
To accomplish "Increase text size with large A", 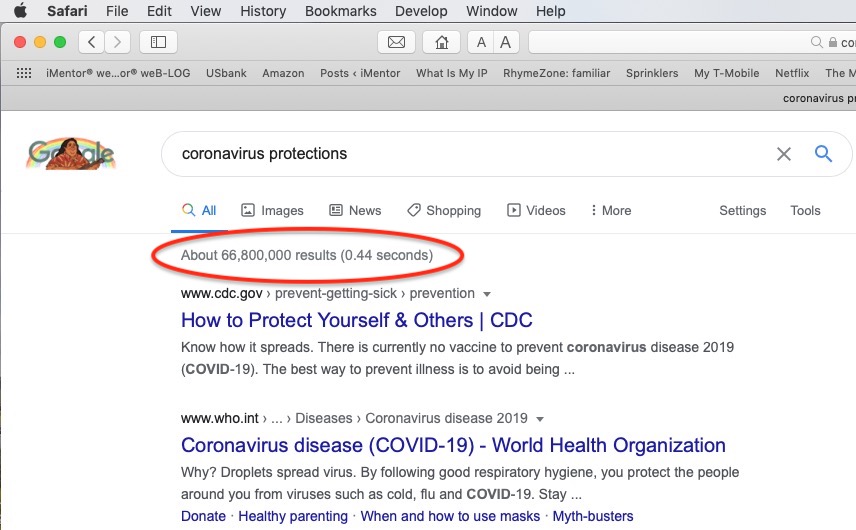I will (x=506, y=42).
